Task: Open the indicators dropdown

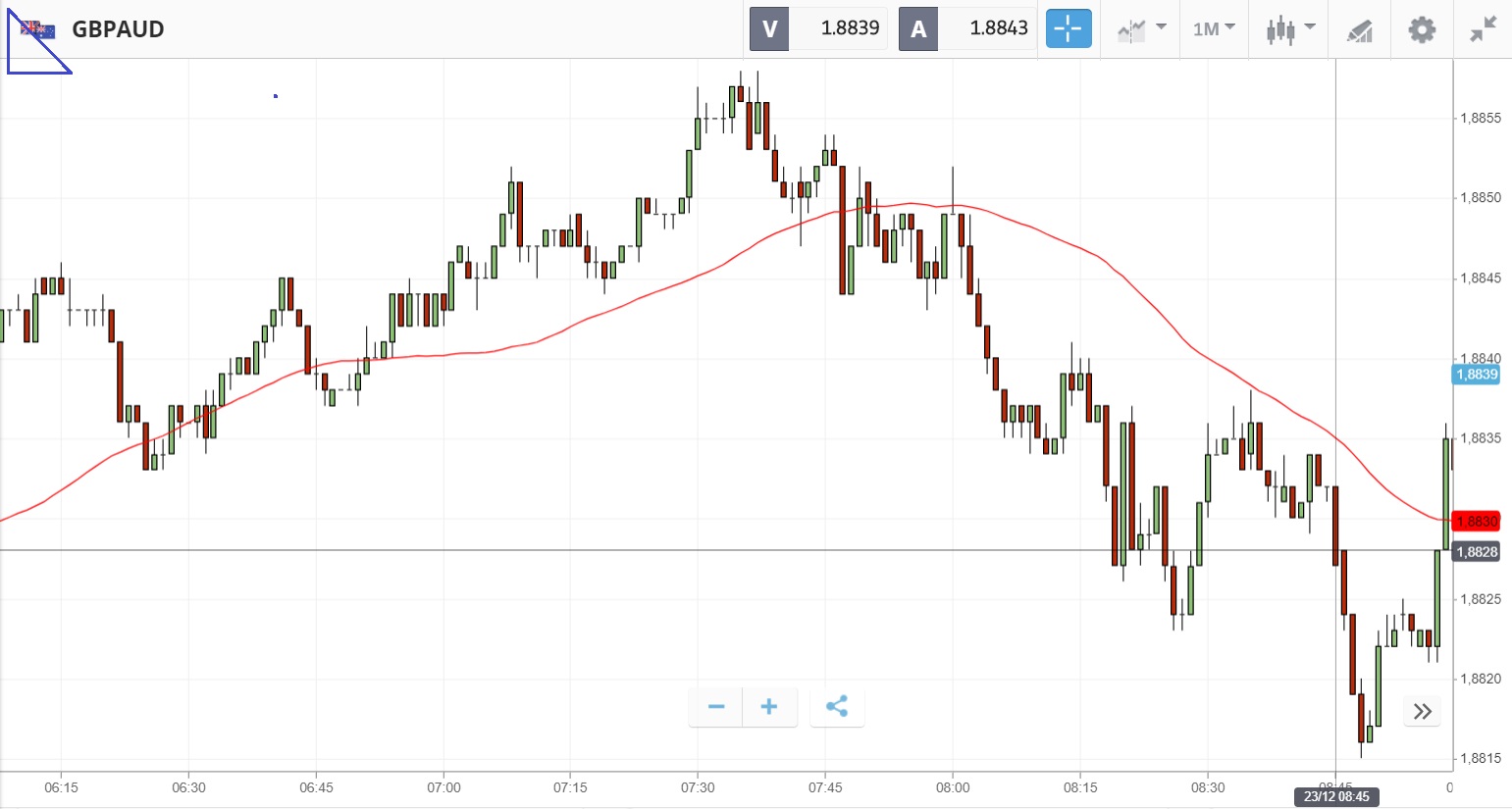Action: (x=1141, y=29)
